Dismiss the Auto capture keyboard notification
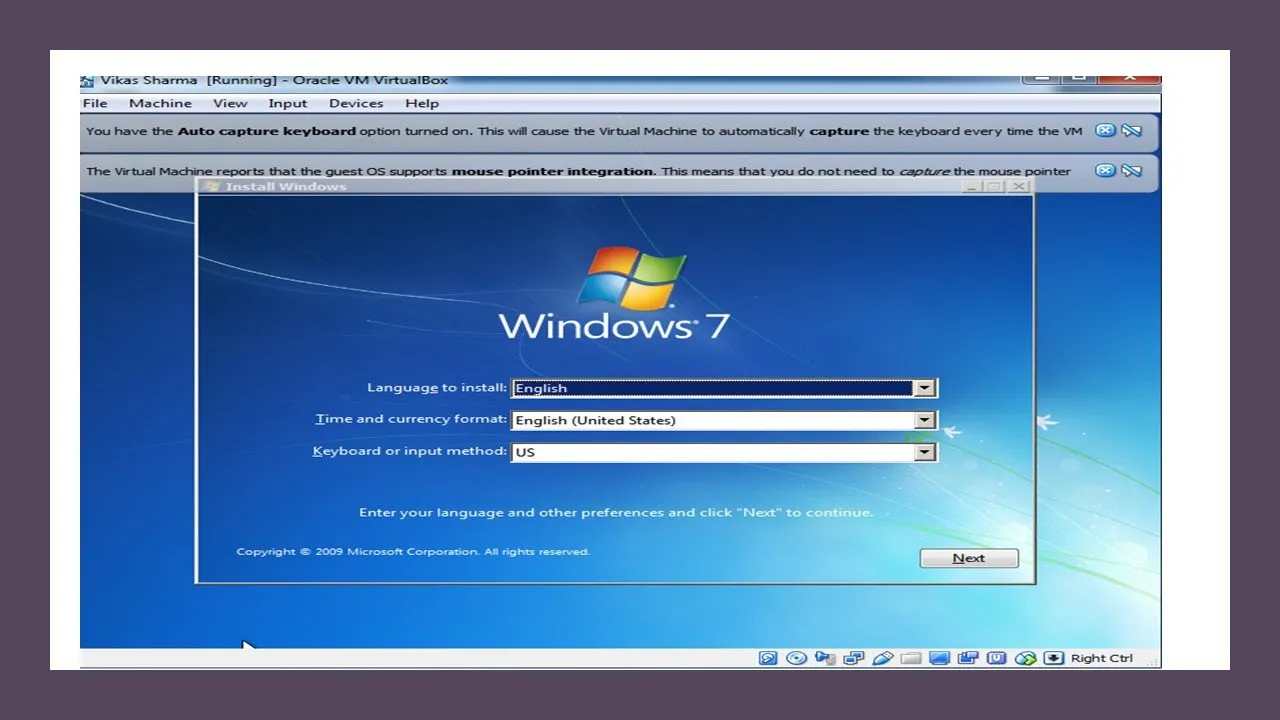This screenshot has width=1280, height=720. point(1105,131)
